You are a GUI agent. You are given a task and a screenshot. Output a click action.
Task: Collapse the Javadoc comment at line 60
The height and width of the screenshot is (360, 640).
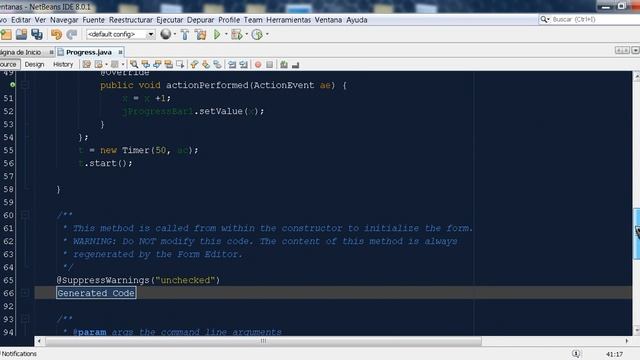pos(24,215)
